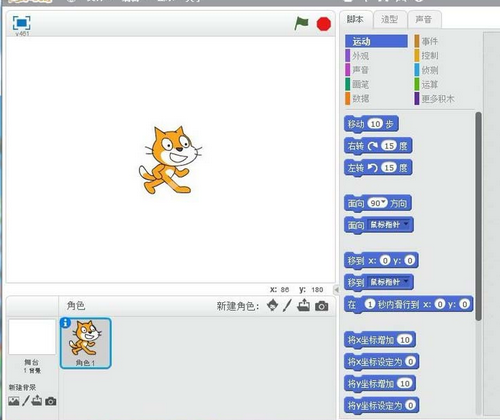Choose new sprite from library icon
Screen dimensions: 500x420
coord(273,305)
